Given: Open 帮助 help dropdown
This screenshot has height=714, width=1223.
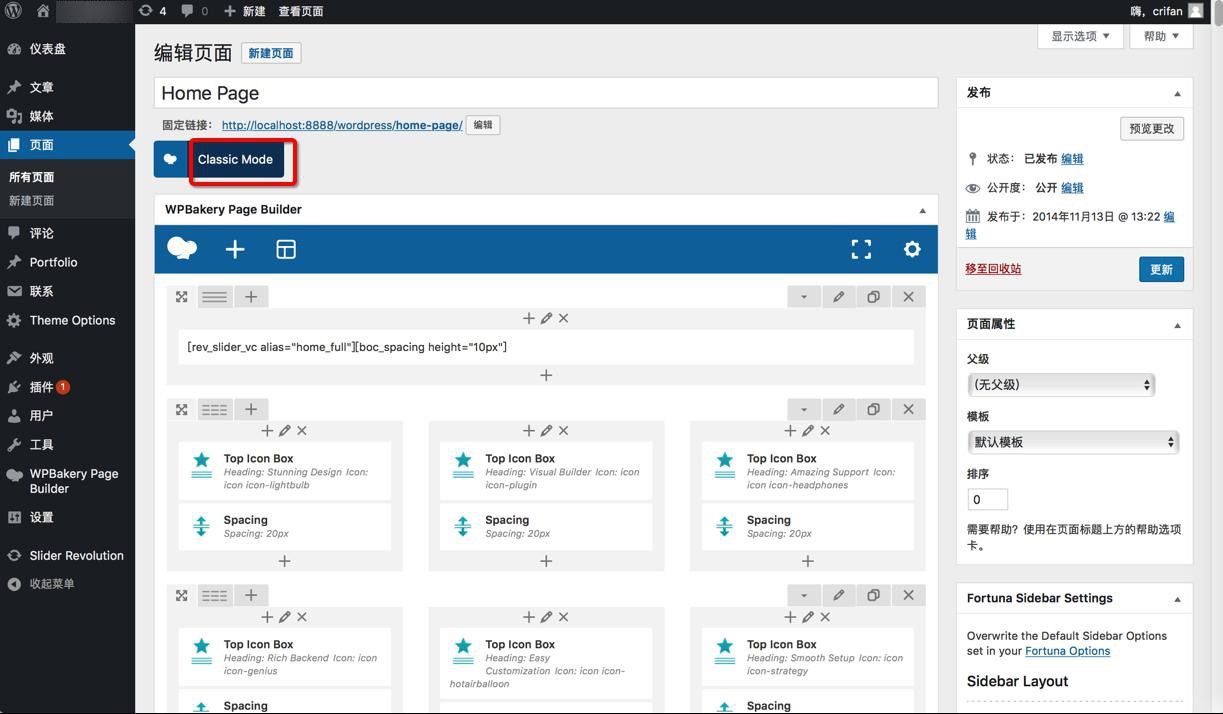Looking at the screenshot, I should [1161, 36].
